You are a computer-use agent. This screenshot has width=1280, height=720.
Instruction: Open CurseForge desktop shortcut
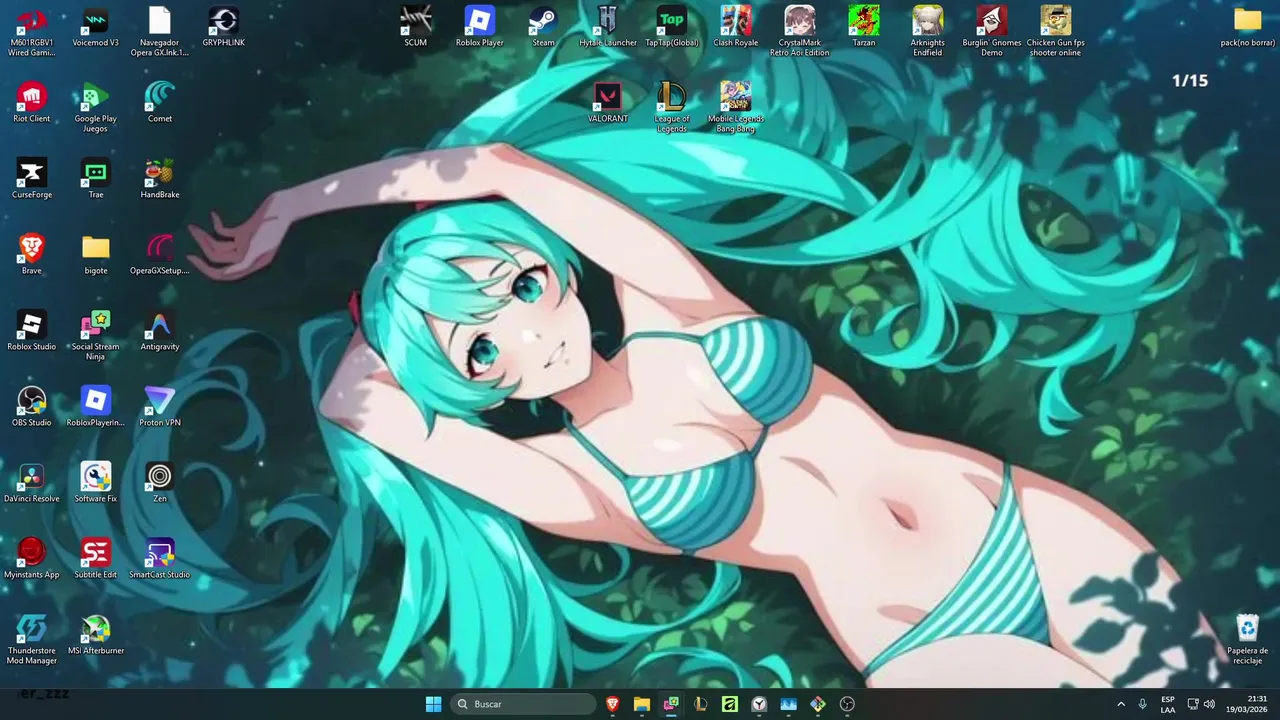point(32,178)
